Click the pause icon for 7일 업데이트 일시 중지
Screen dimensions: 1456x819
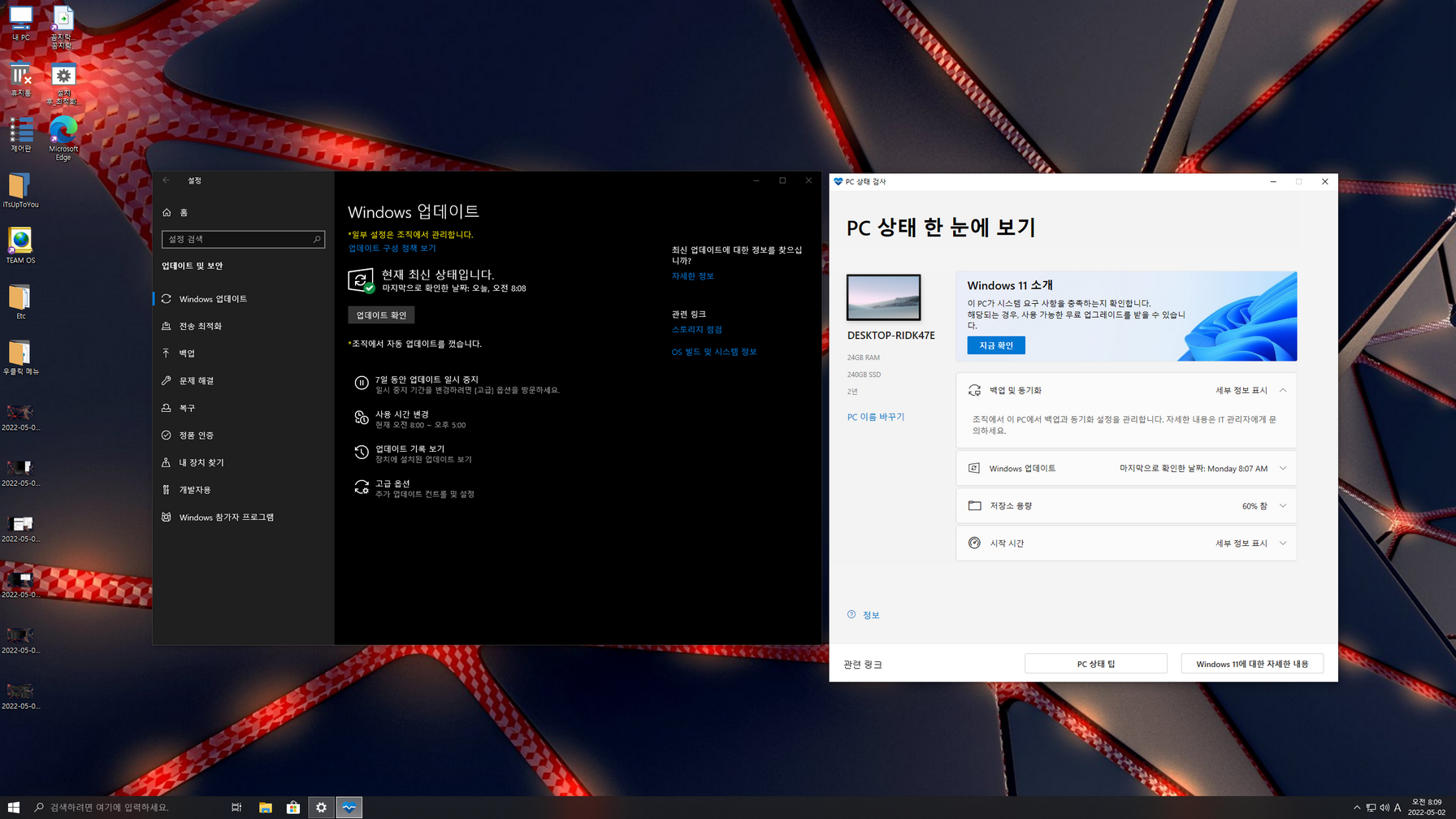tap(362, 383)
